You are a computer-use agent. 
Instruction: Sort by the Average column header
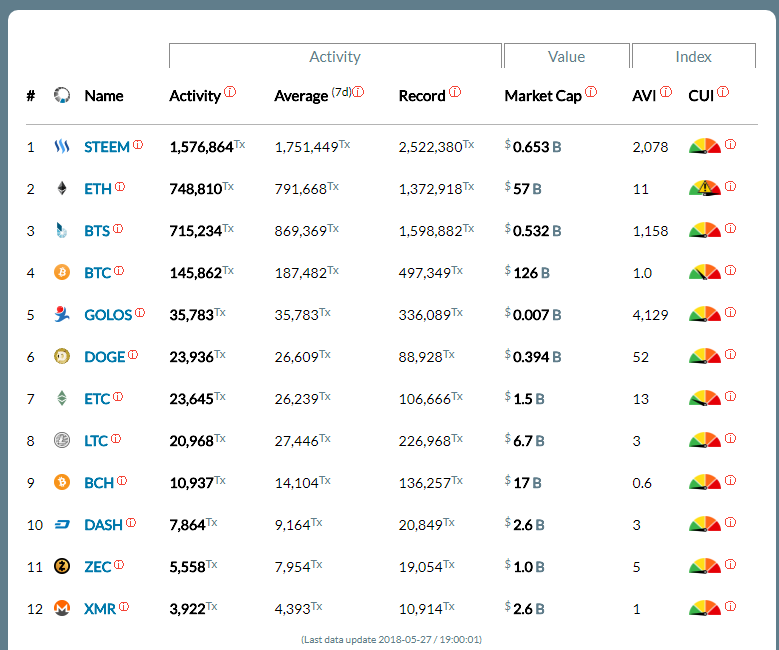[301, 95]
